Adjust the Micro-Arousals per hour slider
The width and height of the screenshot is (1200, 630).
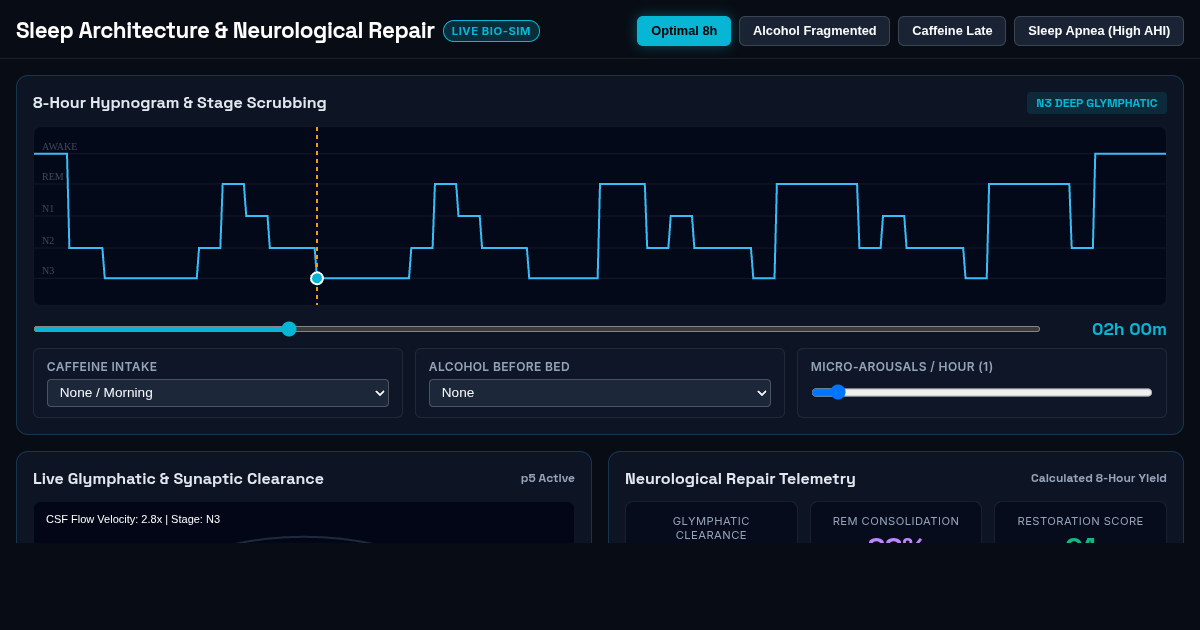tap(982, 392)
